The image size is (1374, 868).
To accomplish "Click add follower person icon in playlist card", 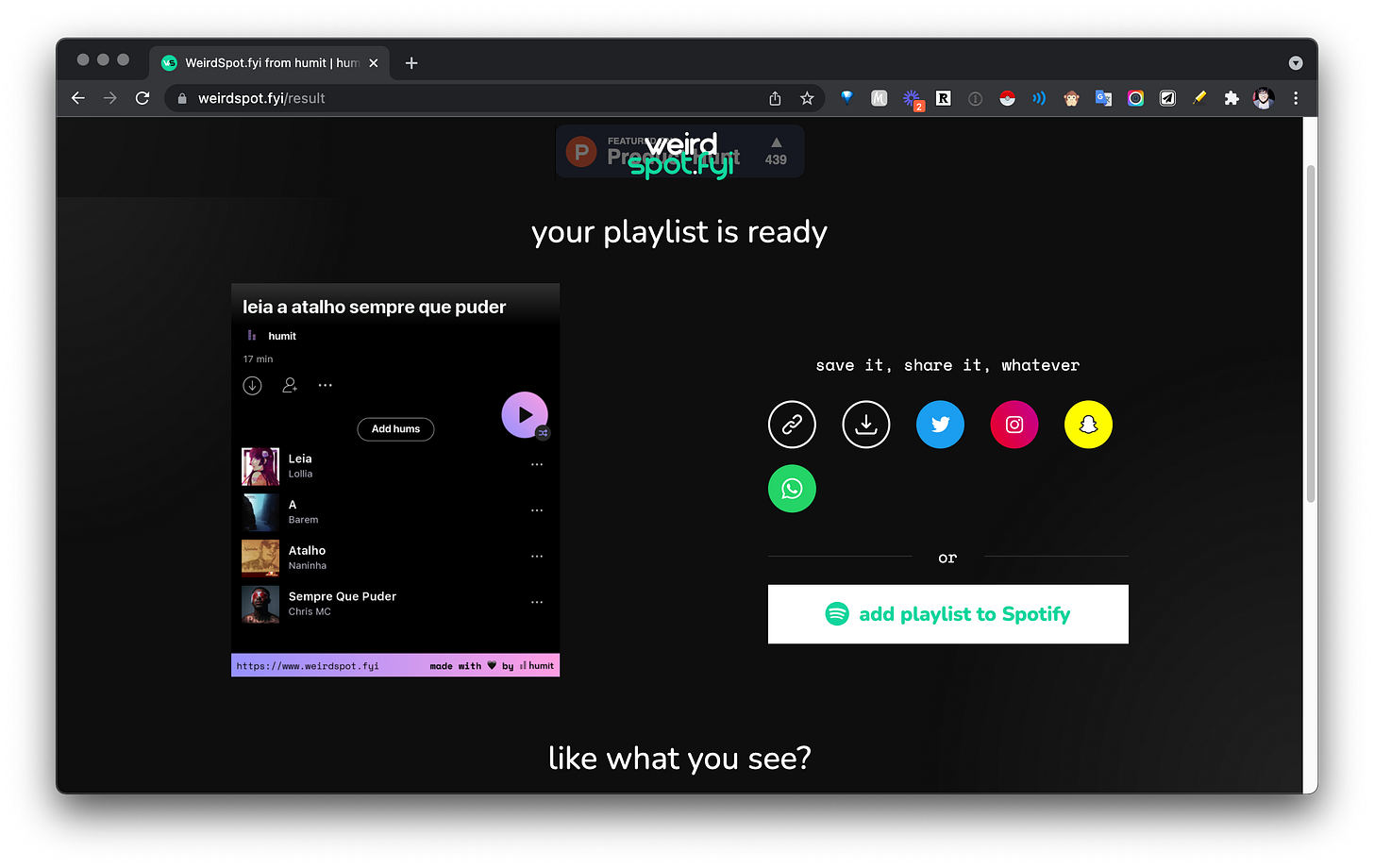I will pos(290,385).
